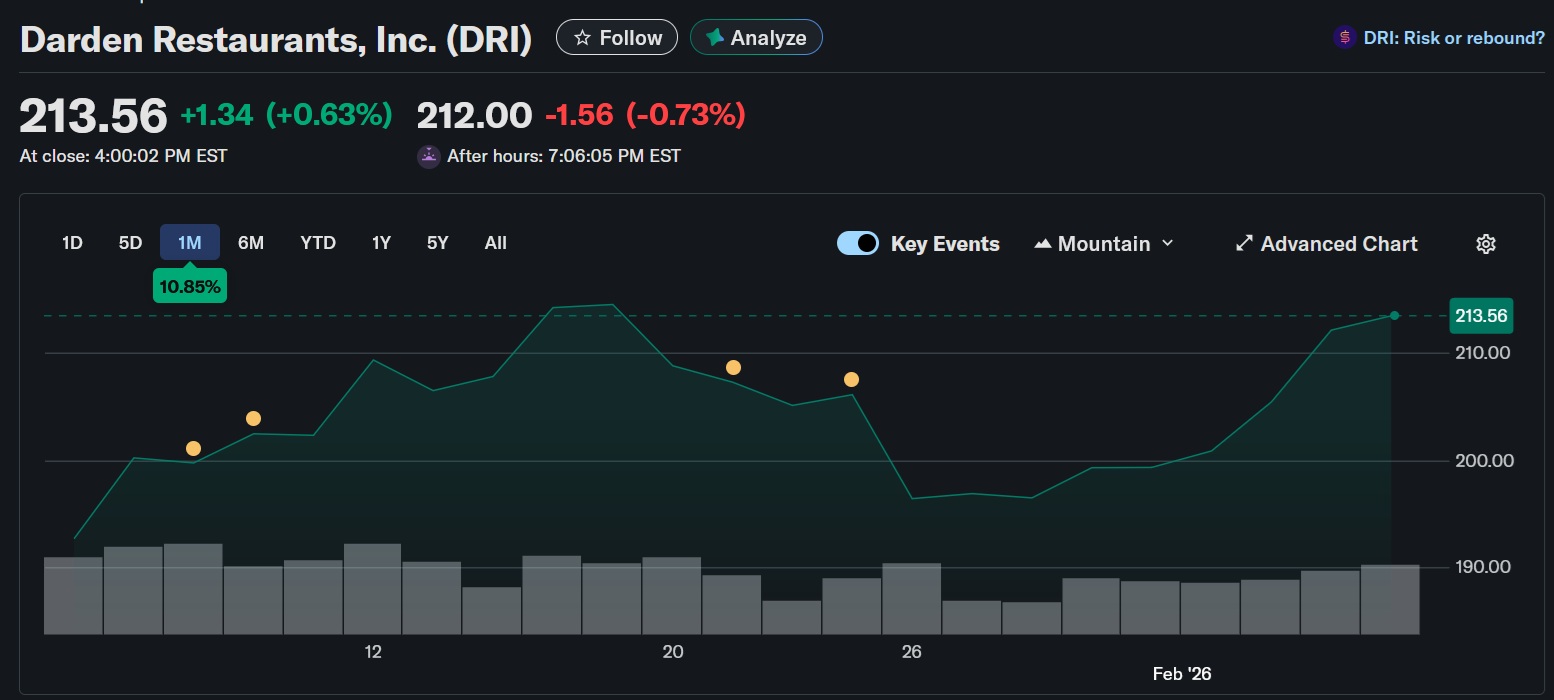Open the 'DRI: Risk or rebound?' link
The image size is (1554, 700).
coord(1454,38)
